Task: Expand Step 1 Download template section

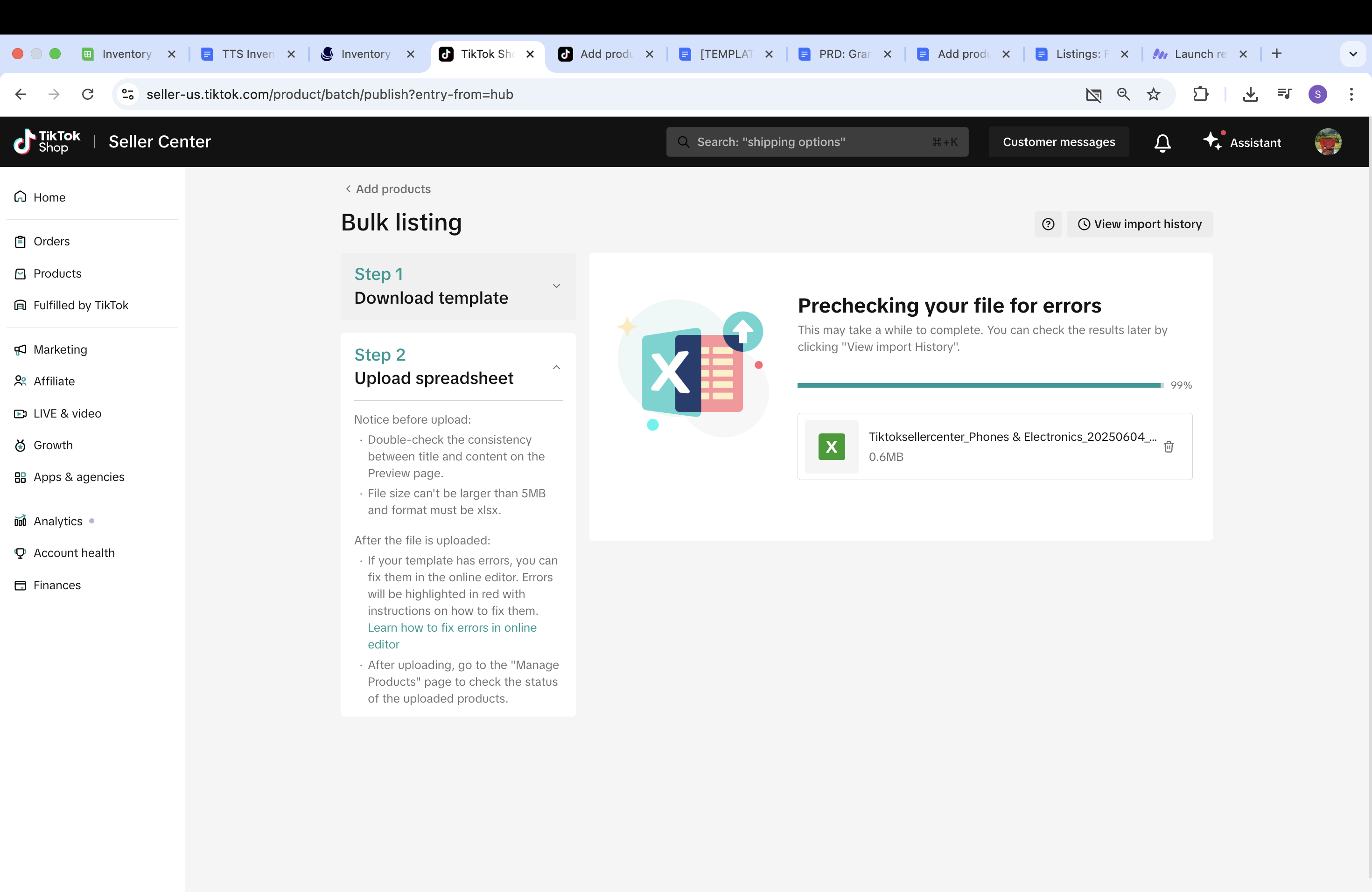Action: point(556,286)
